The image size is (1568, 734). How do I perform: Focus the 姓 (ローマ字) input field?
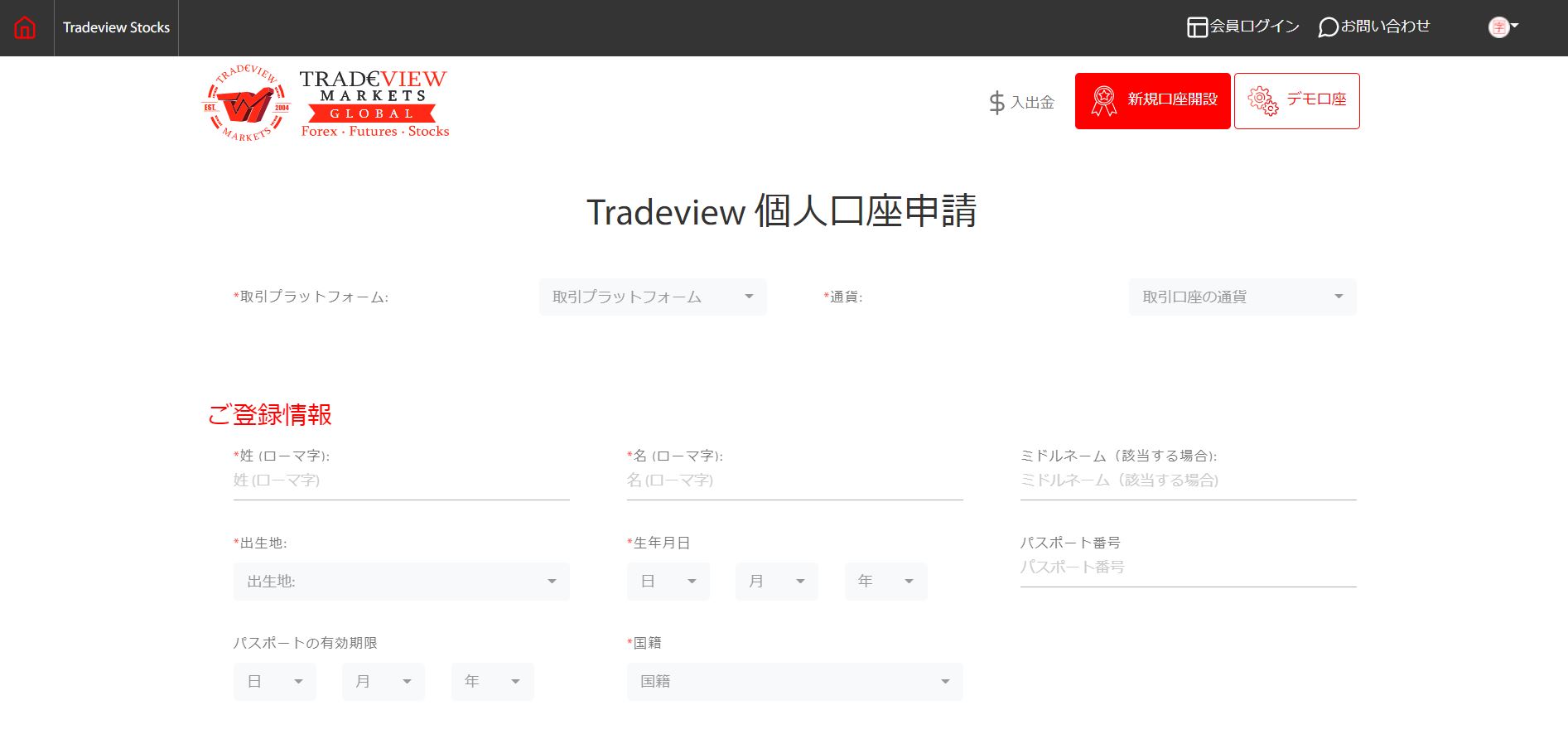click(x=401, y=481)
